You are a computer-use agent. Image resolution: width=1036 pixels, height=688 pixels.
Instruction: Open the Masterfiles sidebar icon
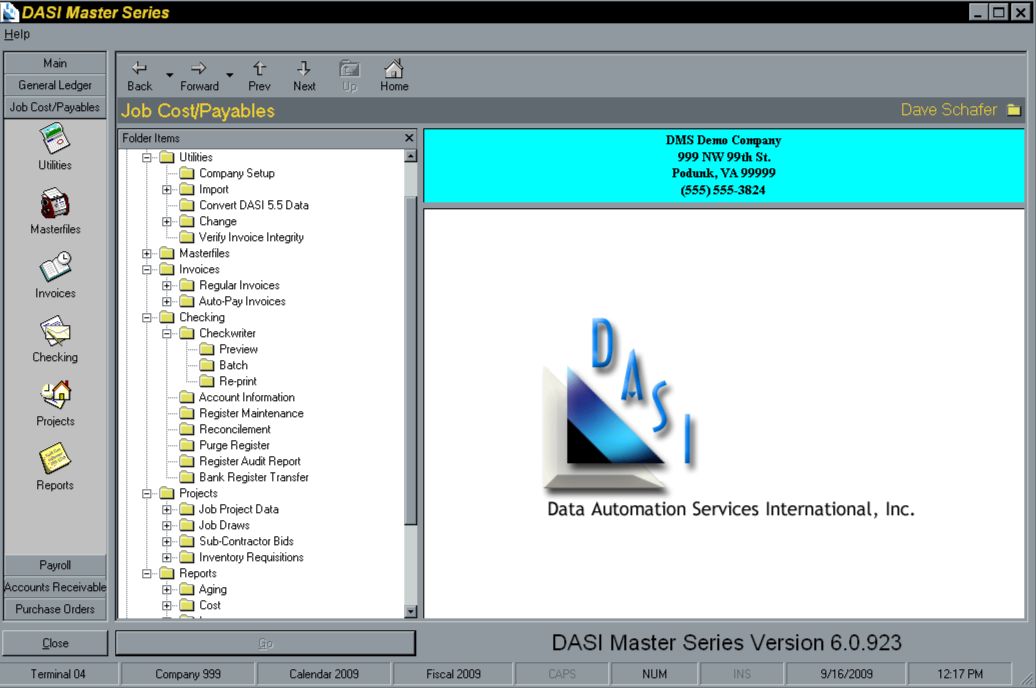tap(55, 204)
